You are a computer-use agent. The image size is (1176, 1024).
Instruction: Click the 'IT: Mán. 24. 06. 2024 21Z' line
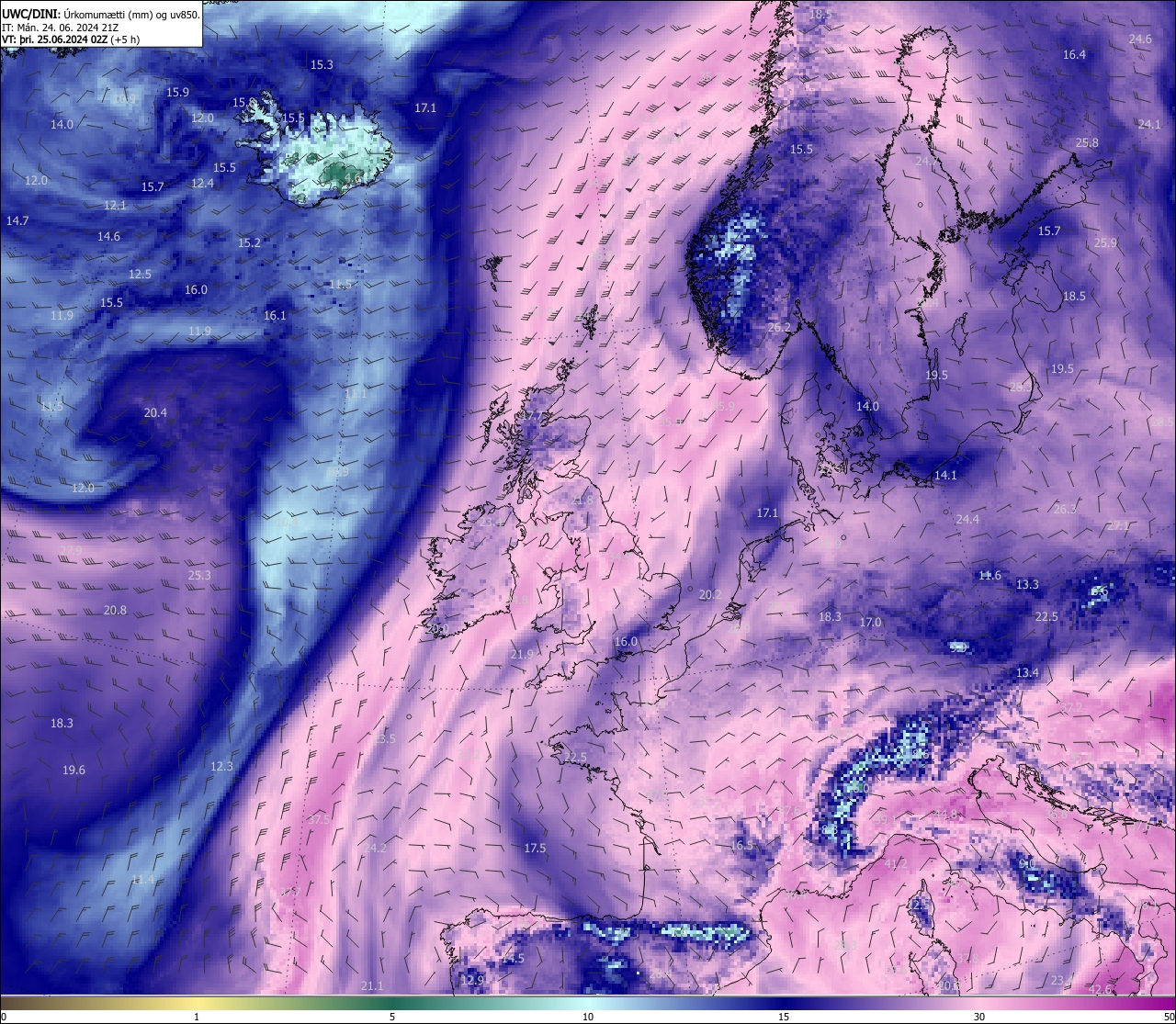tap(62, 27)
